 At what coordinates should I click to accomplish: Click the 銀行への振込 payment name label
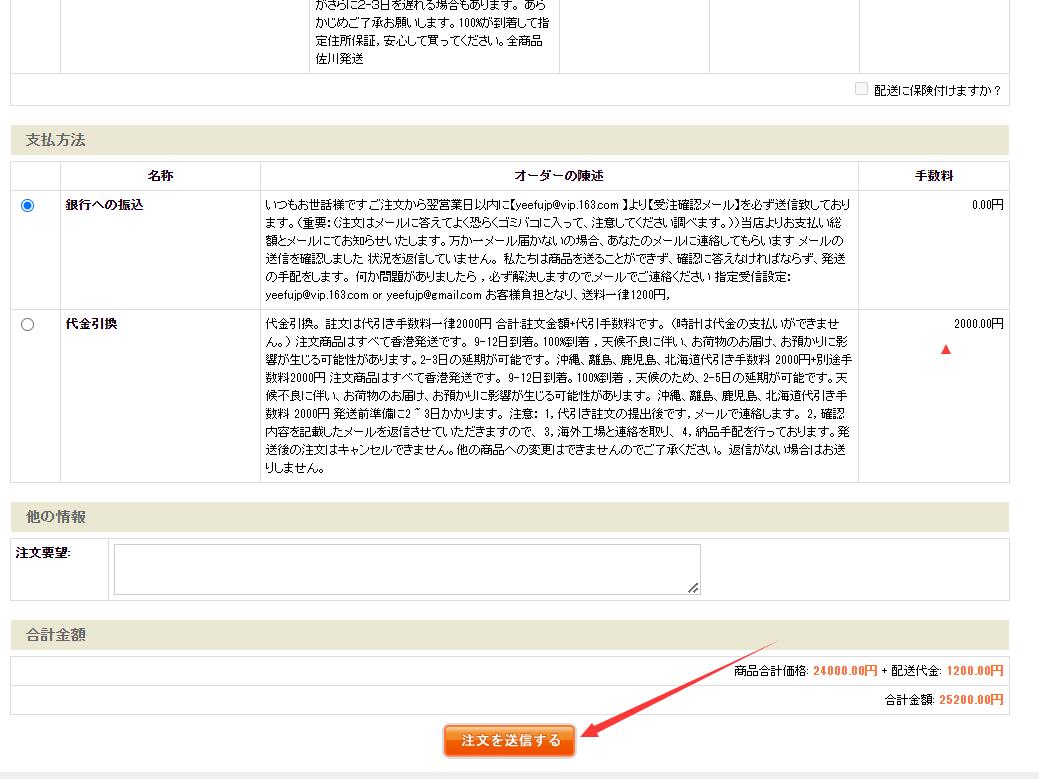[x=105, y=205]
